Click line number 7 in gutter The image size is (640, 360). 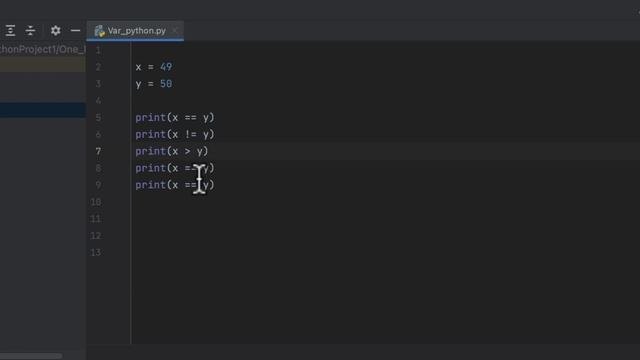coord(98,151)
